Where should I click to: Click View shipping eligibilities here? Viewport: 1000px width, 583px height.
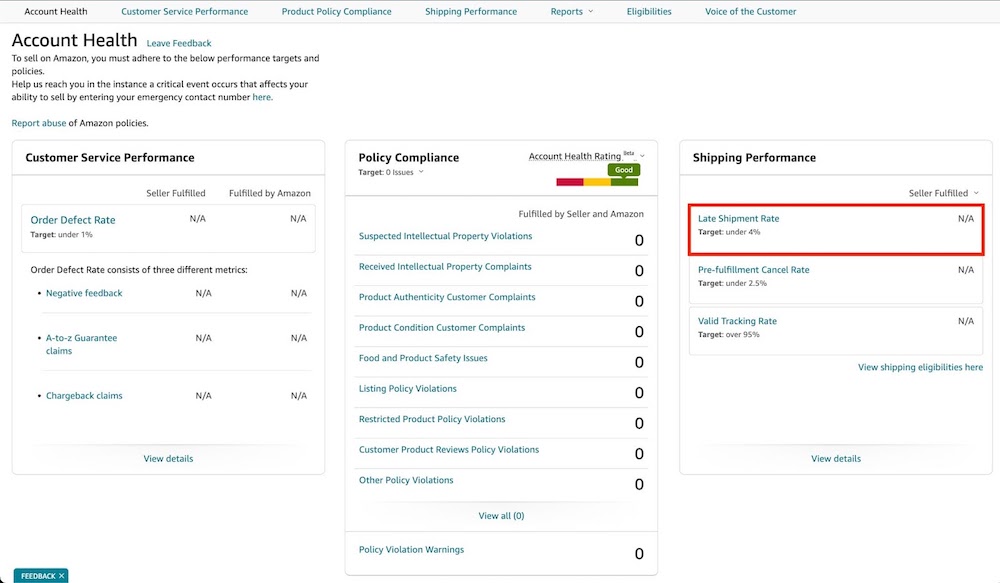point(920,367)
